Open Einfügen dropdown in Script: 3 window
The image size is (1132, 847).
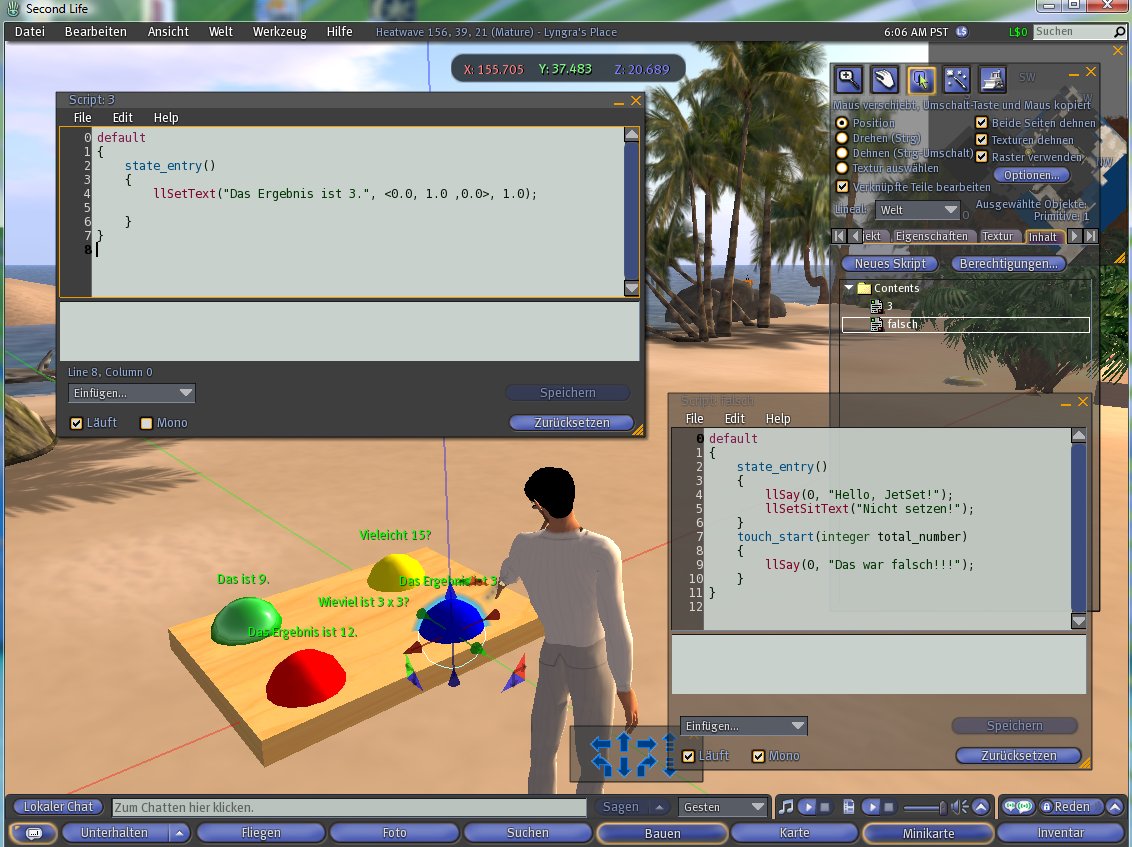coord(131,393)
